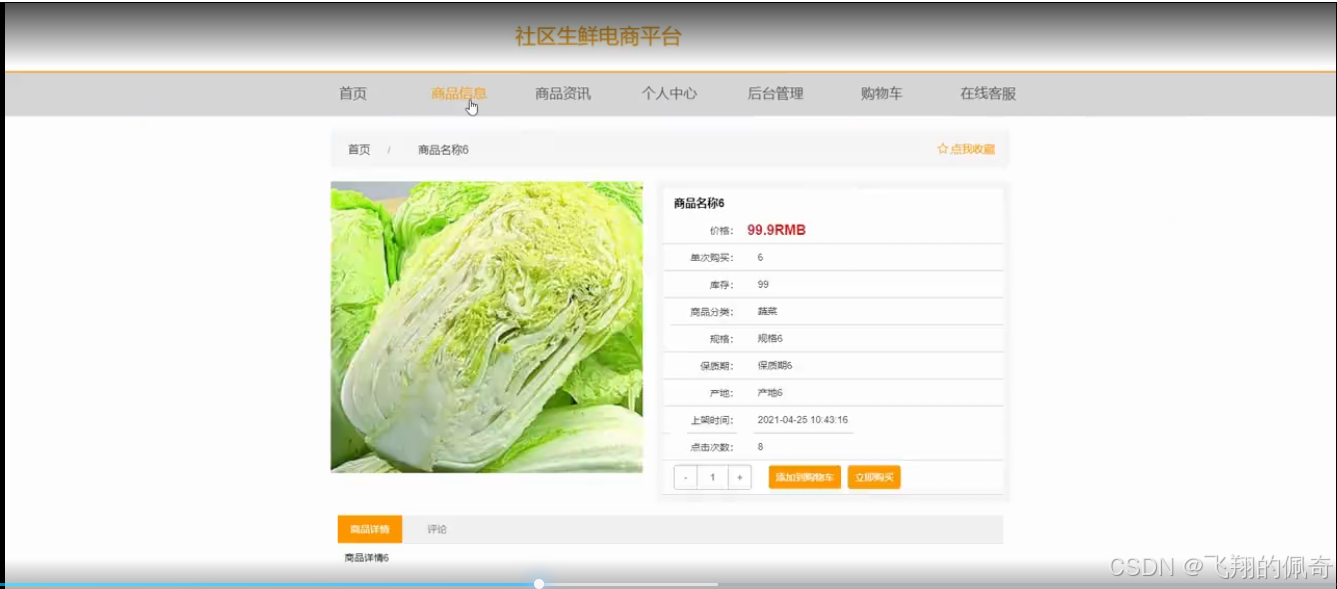Decrease quantity with the minus button
Screen dimensions: 1337x589
pos(686,477)
